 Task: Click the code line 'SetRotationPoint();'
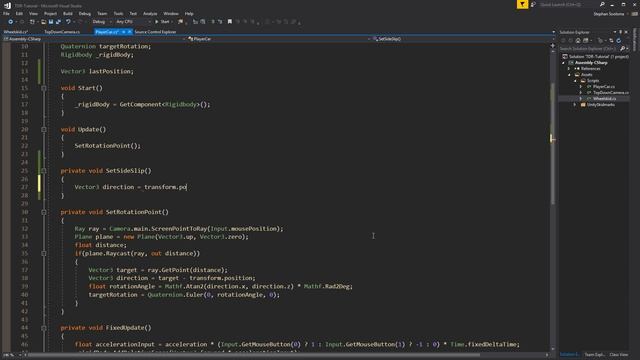[x=107, y=146]
